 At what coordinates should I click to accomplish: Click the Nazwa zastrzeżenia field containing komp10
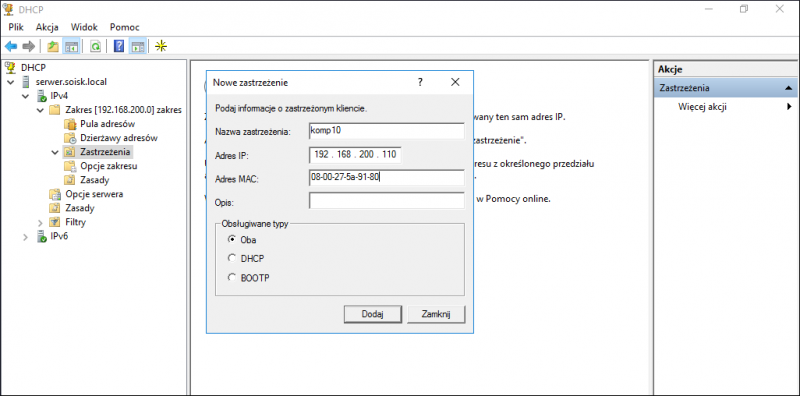387,130
